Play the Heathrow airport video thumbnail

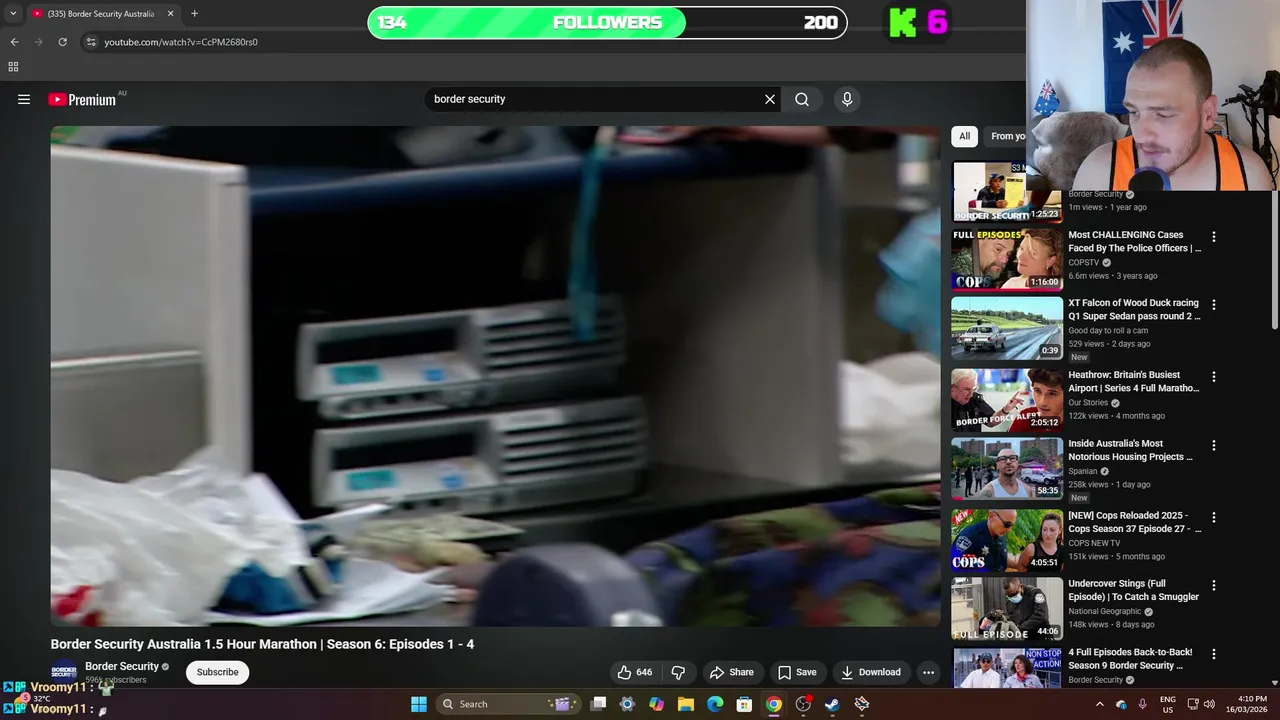[x=1007, y=400]
